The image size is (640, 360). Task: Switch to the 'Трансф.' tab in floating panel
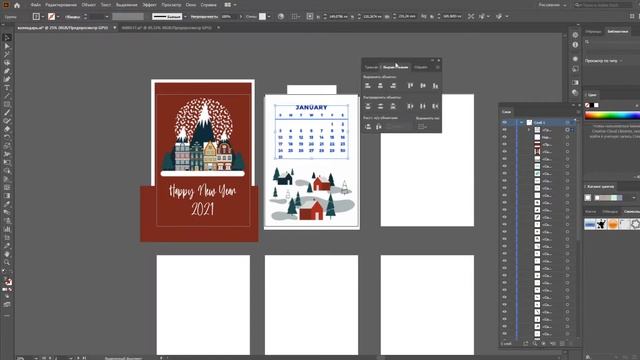[x=371, y=67]
